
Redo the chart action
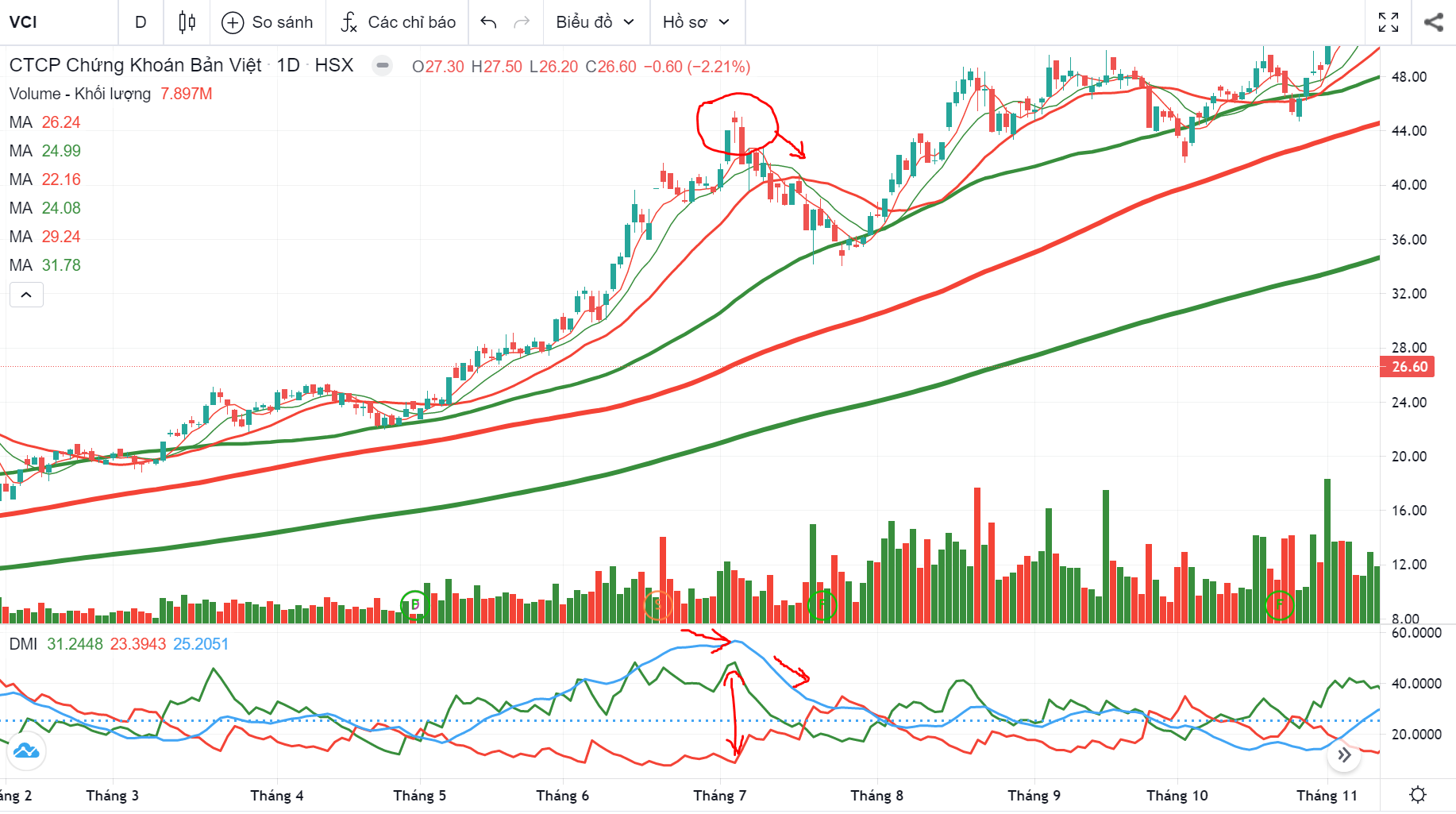[522, 22]
